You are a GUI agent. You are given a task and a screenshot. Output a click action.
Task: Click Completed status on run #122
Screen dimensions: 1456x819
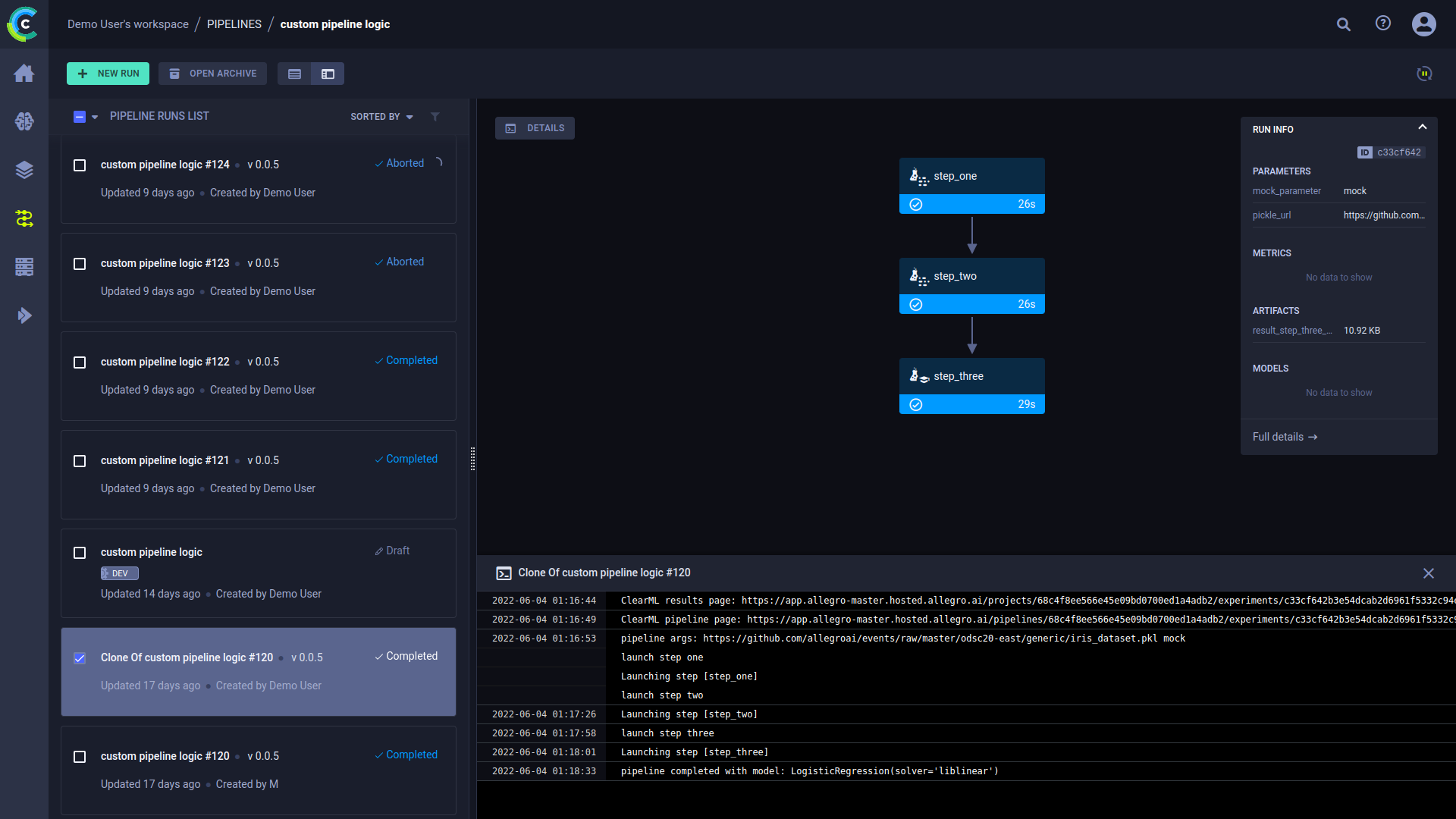click(406, 360)
